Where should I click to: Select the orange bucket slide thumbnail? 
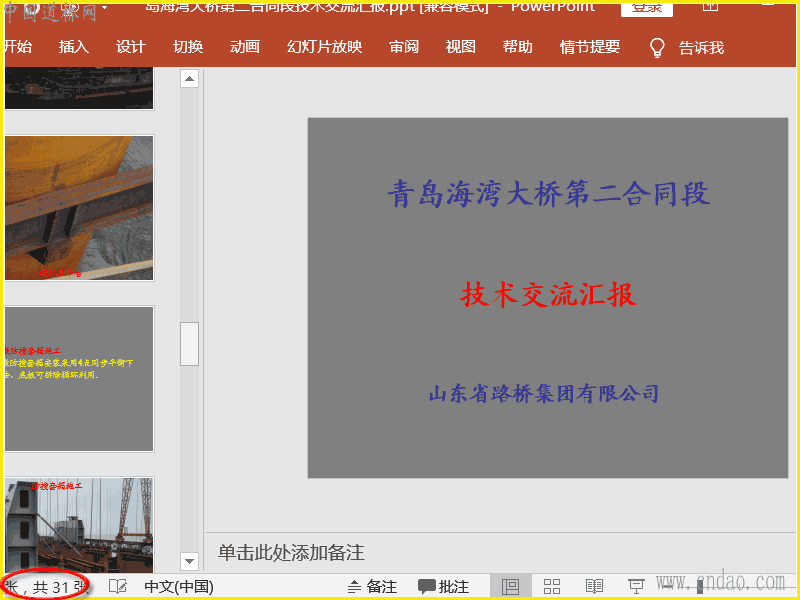point(79,208)
